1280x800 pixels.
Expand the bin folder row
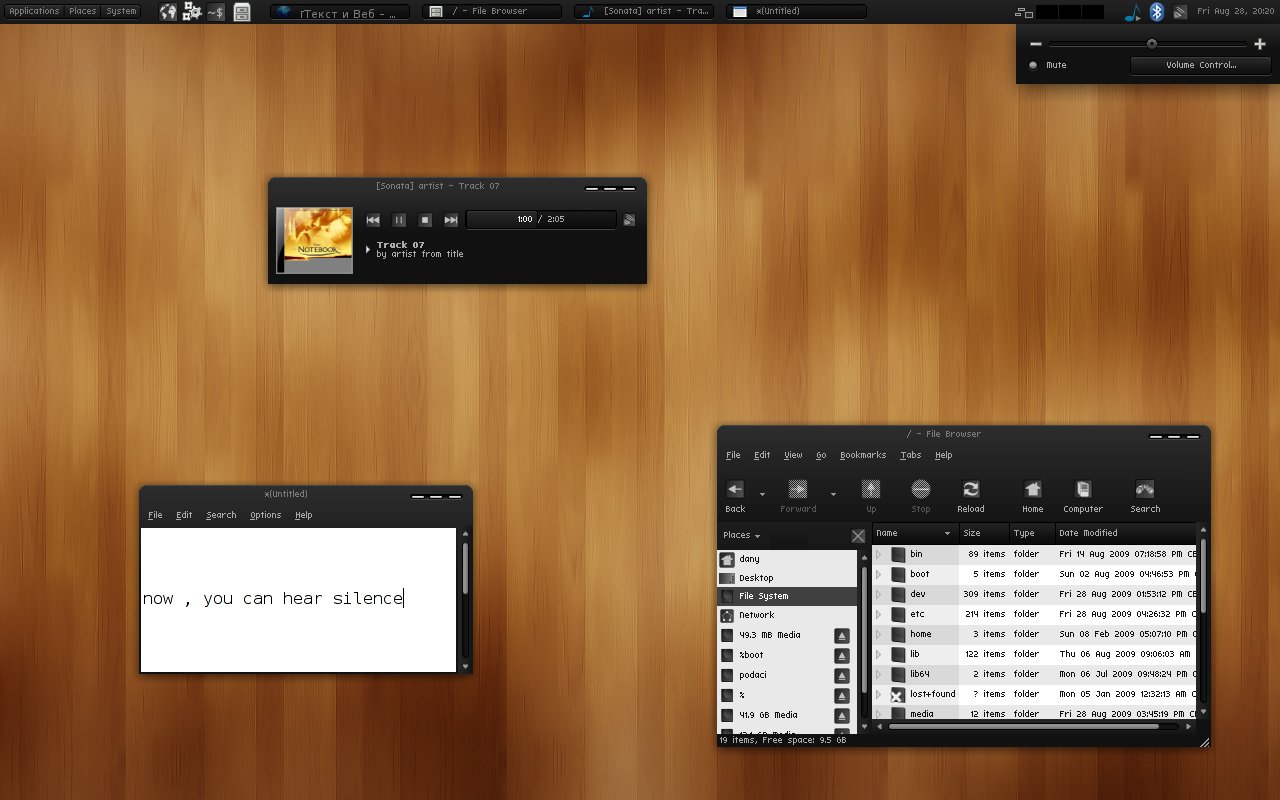click(879, 554)
